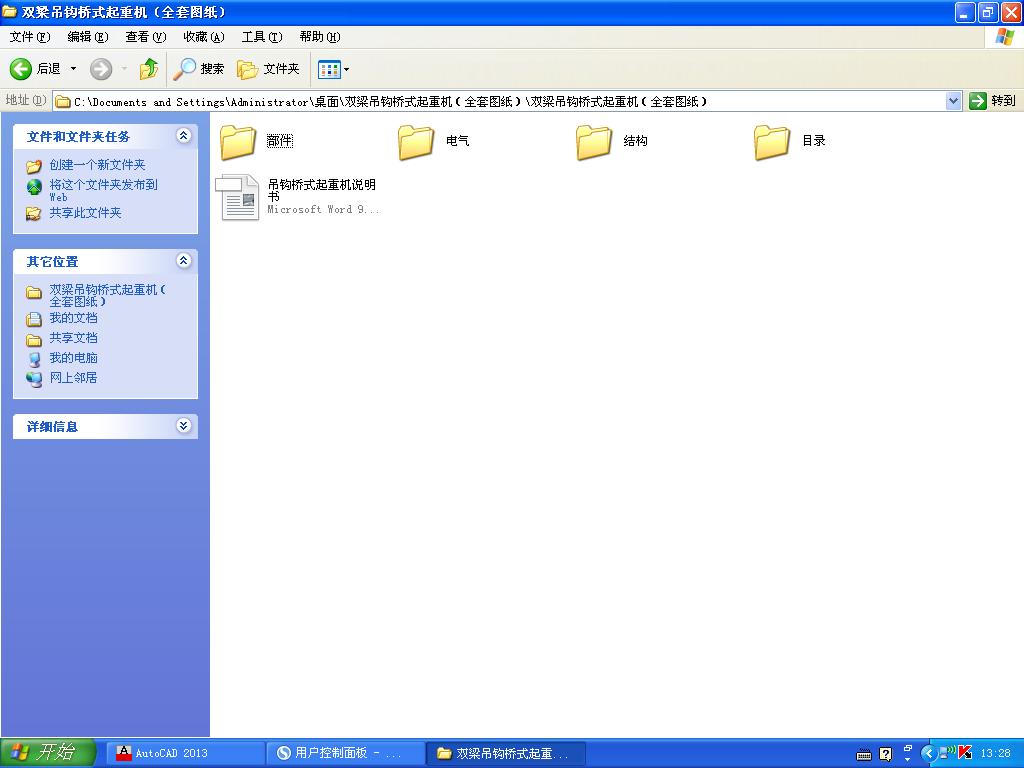Open 共享文档 from other places
This screenshot has width=1024, height=768.
click(x=73, y=338)
